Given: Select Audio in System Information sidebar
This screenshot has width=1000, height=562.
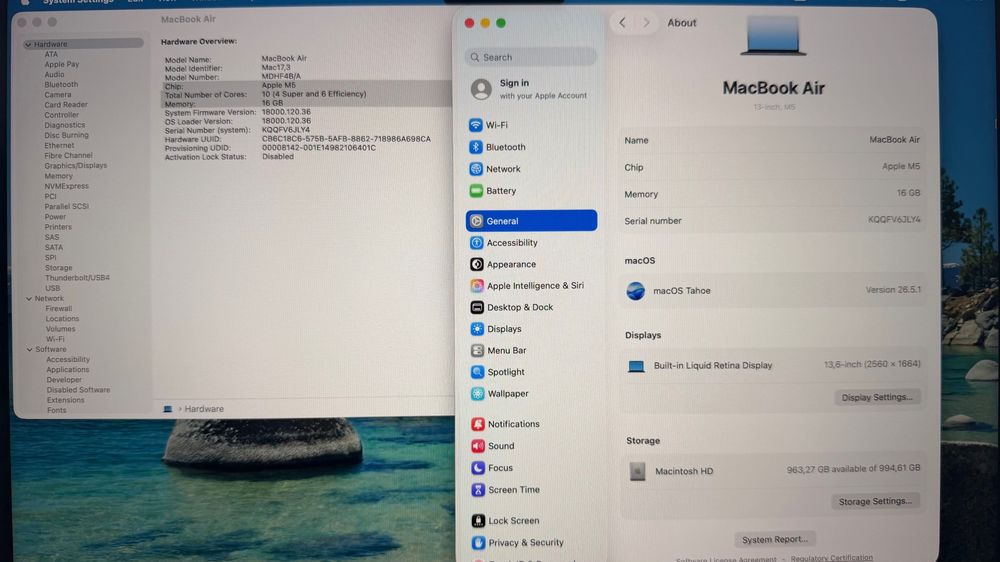Looking at the screenshot, I should pyautogui.click(x=54, y=75).
